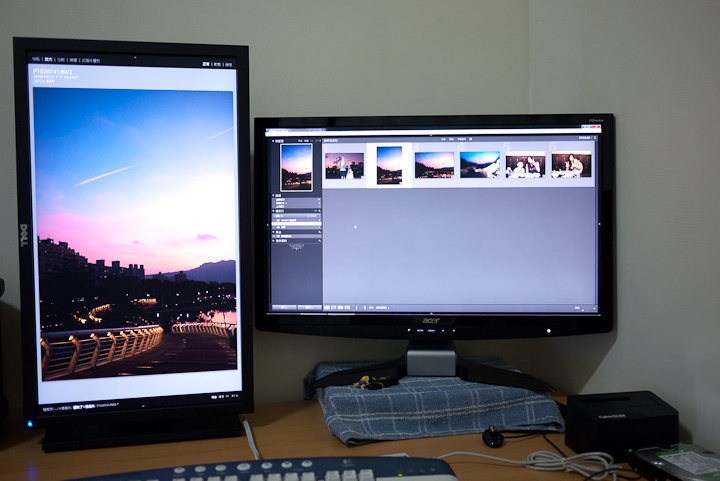This screenshot has height=481, width=720.
Task: Click the bottom-edge arrow of the secondary display window
Action: 143,406
